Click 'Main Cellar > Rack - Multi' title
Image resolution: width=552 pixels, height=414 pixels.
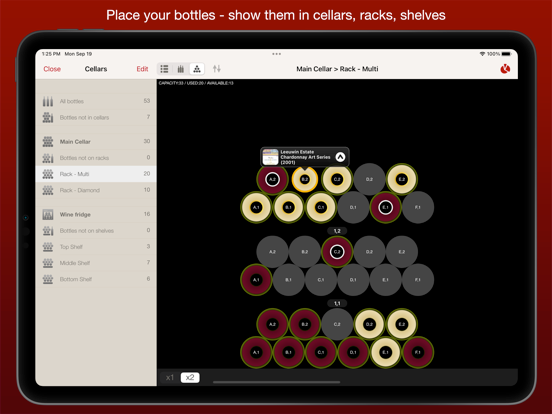click(x=337, y=69)
